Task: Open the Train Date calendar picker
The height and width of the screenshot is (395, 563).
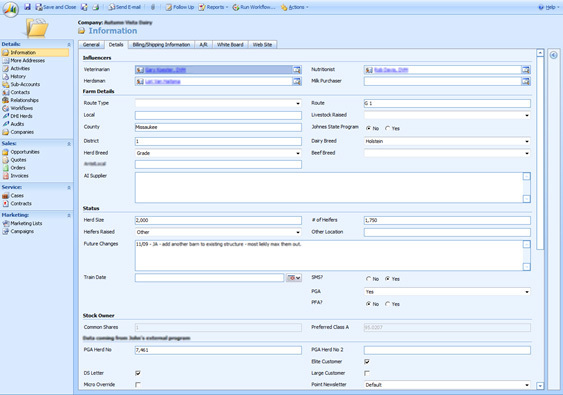Action: coord(294,278)
